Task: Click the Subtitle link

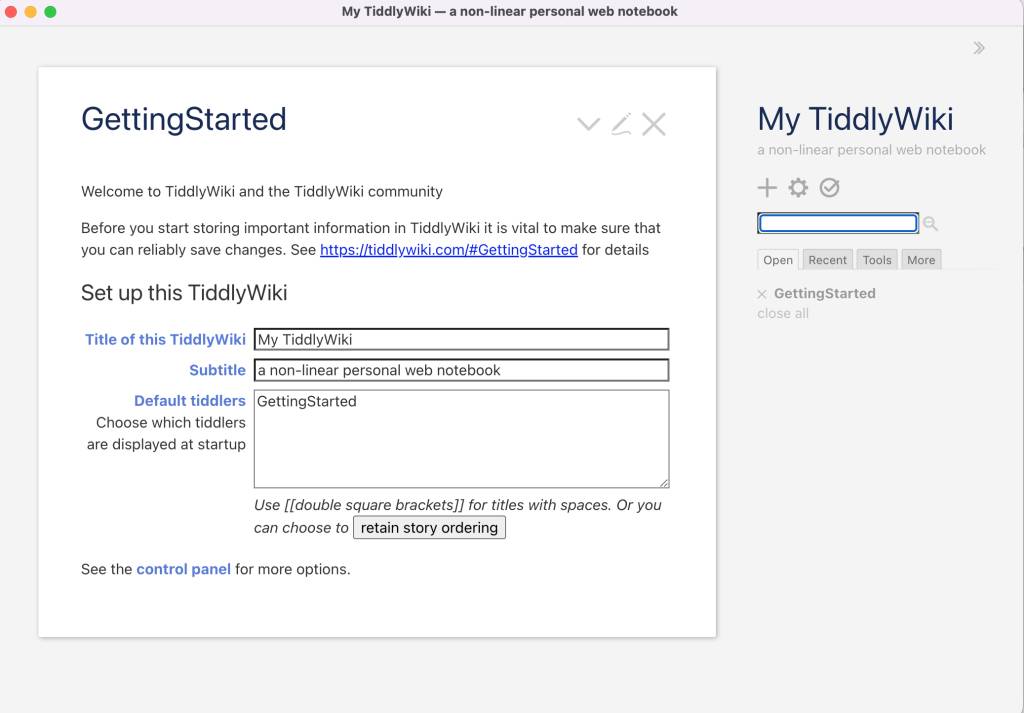Action: [x=217, y=370]
